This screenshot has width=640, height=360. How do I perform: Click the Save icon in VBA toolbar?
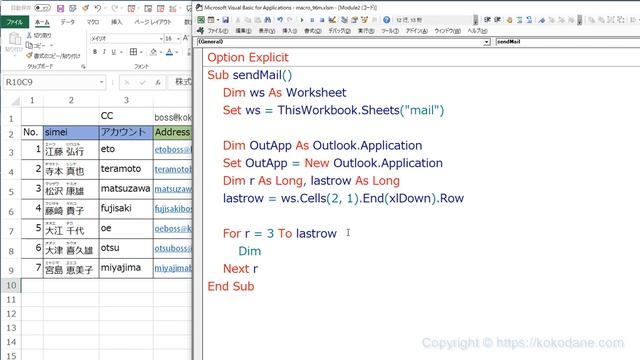click(225, 20)
